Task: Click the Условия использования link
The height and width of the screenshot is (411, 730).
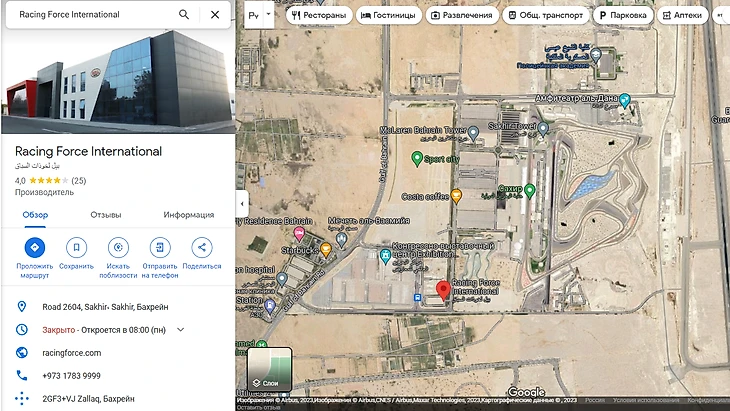Action: [646, 400]
